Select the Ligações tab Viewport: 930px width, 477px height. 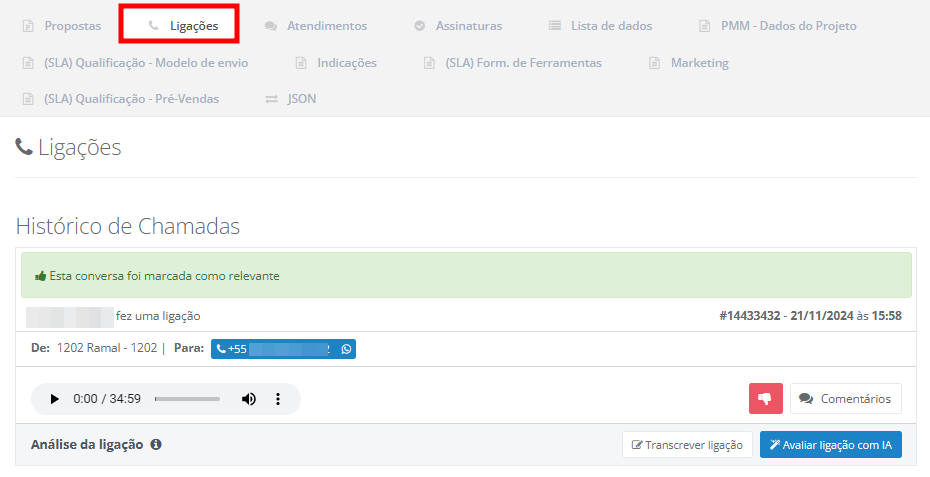183,26
